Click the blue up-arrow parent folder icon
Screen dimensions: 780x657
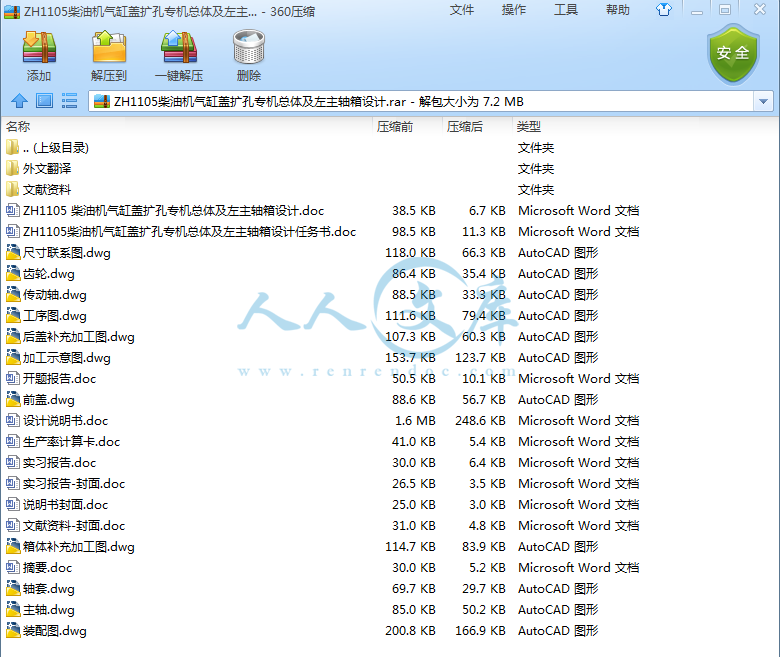pyautogui.click(x=19, y=101)
